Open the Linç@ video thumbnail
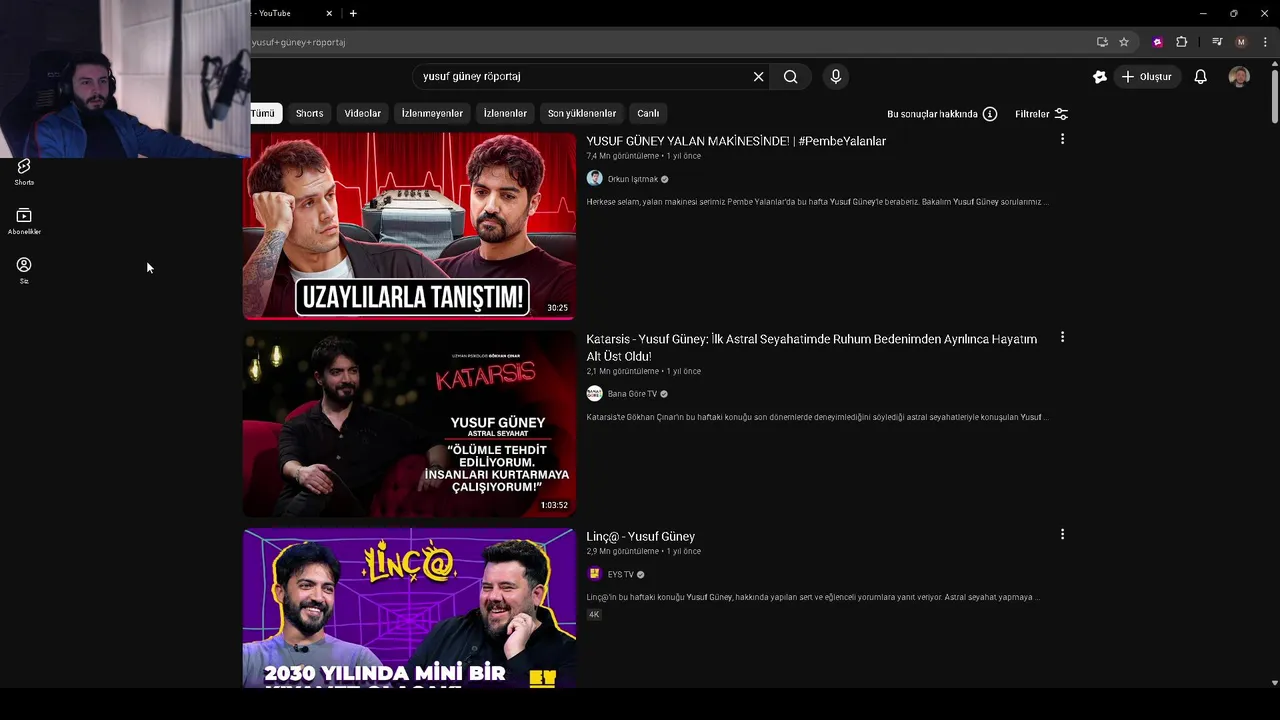Screen dimensions: 1280x720 tap(409, 607)
